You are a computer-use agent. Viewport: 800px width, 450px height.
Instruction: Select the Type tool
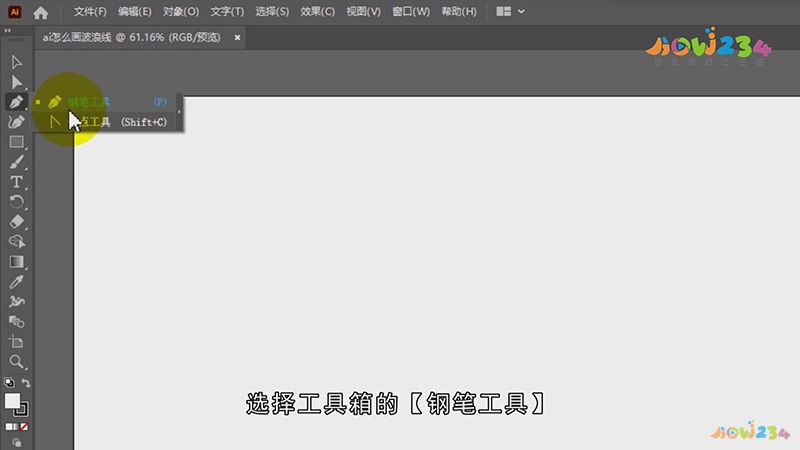tap(16, 182)
